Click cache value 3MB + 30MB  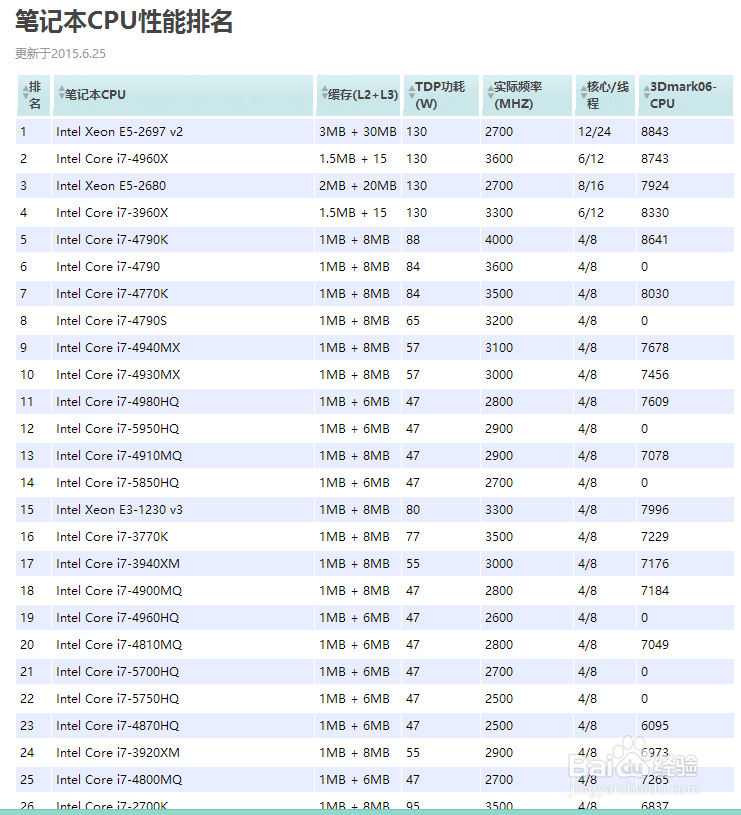pyautogui.click(x=358, y=132)
